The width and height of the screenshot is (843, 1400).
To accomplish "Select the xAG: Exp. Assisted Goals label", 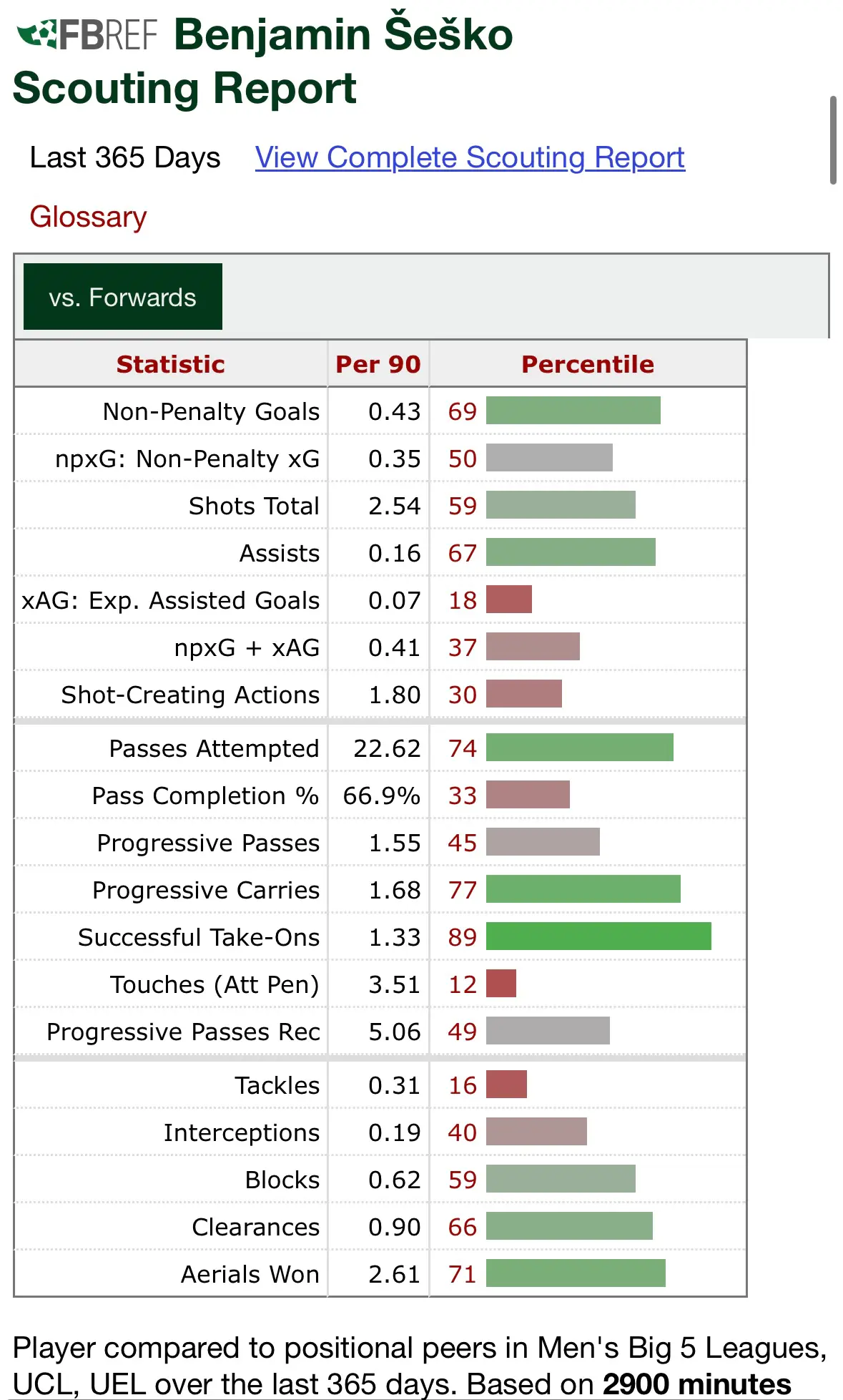I will (171, 600).
